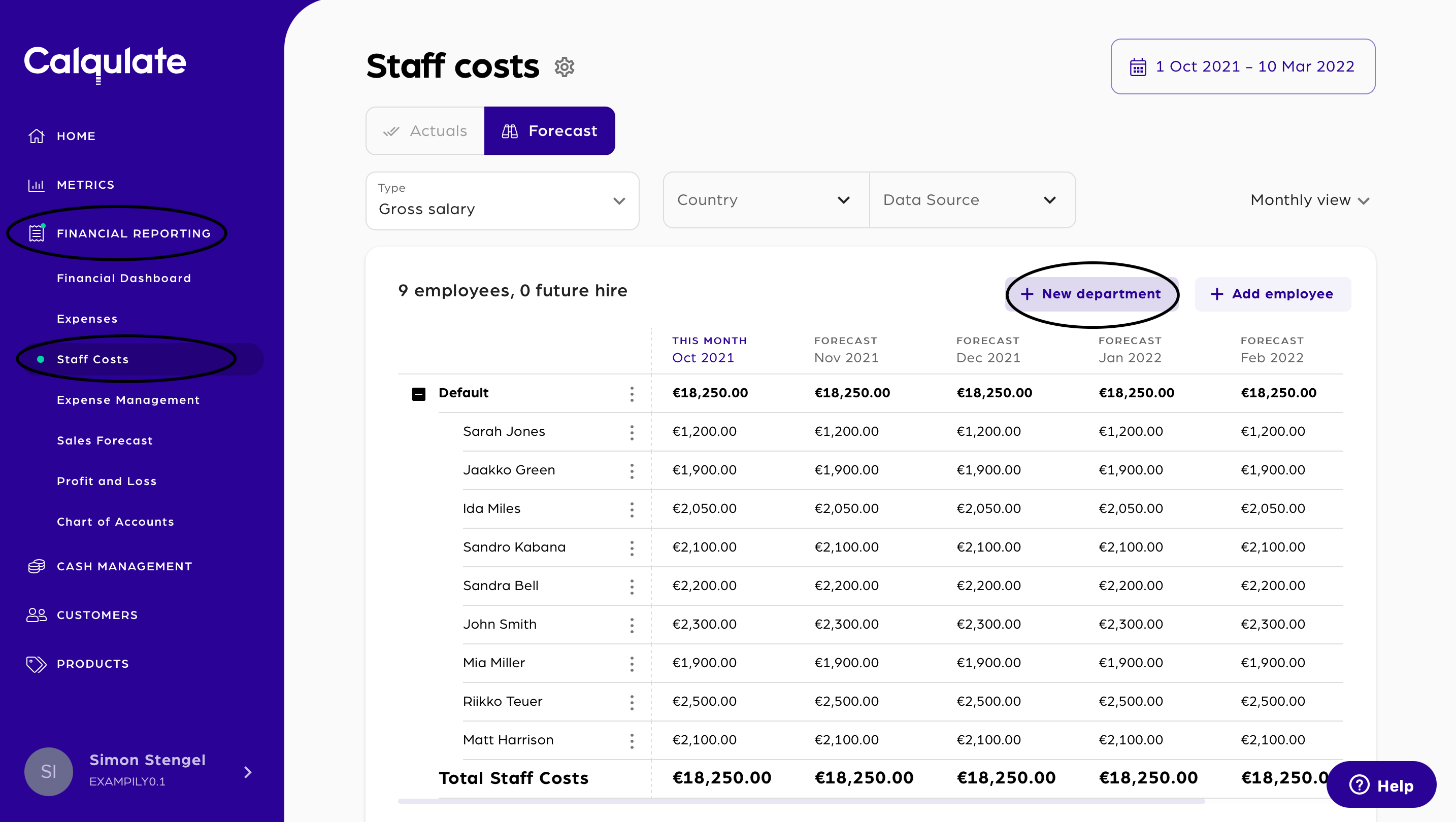Click Total Staff Costs Oct 2021 value
Viewport: 1456px width, 822px height.
click(x=722, y=778)
